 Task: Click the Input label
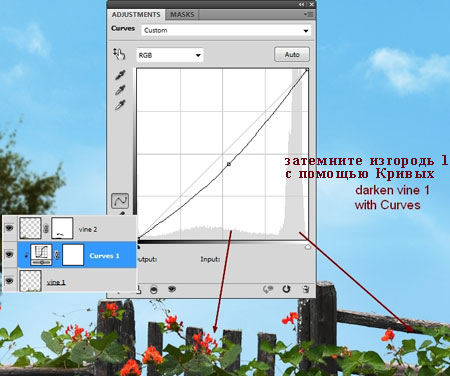(210, 259)
